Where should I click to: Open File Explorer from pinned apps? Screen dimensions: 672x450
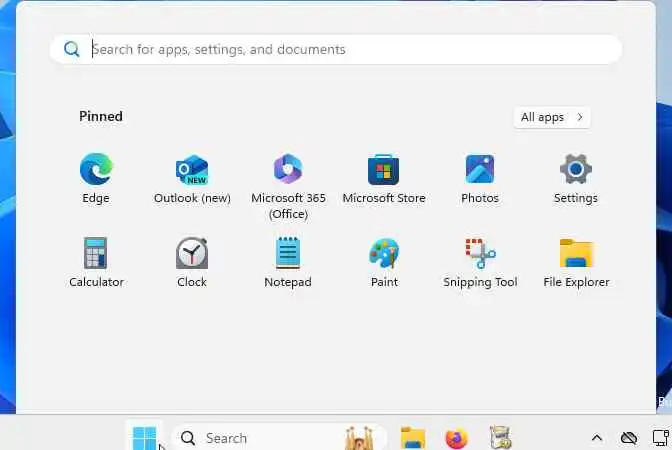pos(576,262)
